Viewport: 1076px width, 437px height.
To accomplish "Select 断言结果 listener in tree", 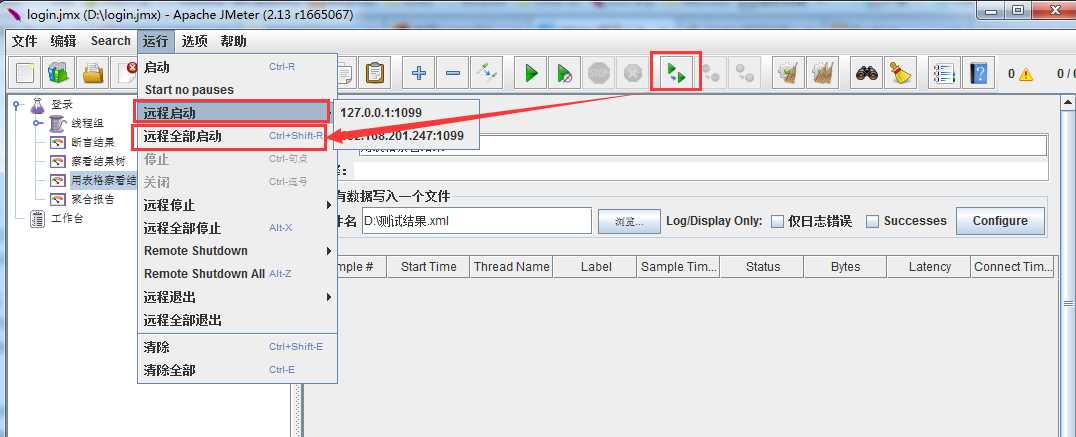I will [93, 143].
